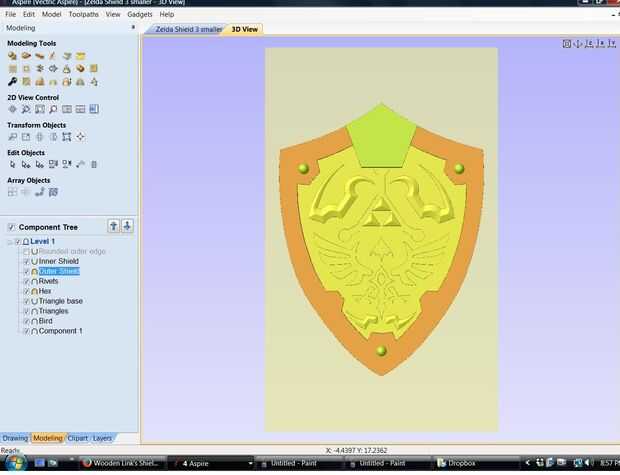
Task: Collapse the Level 1 tree node
Action: click(9, 242)
